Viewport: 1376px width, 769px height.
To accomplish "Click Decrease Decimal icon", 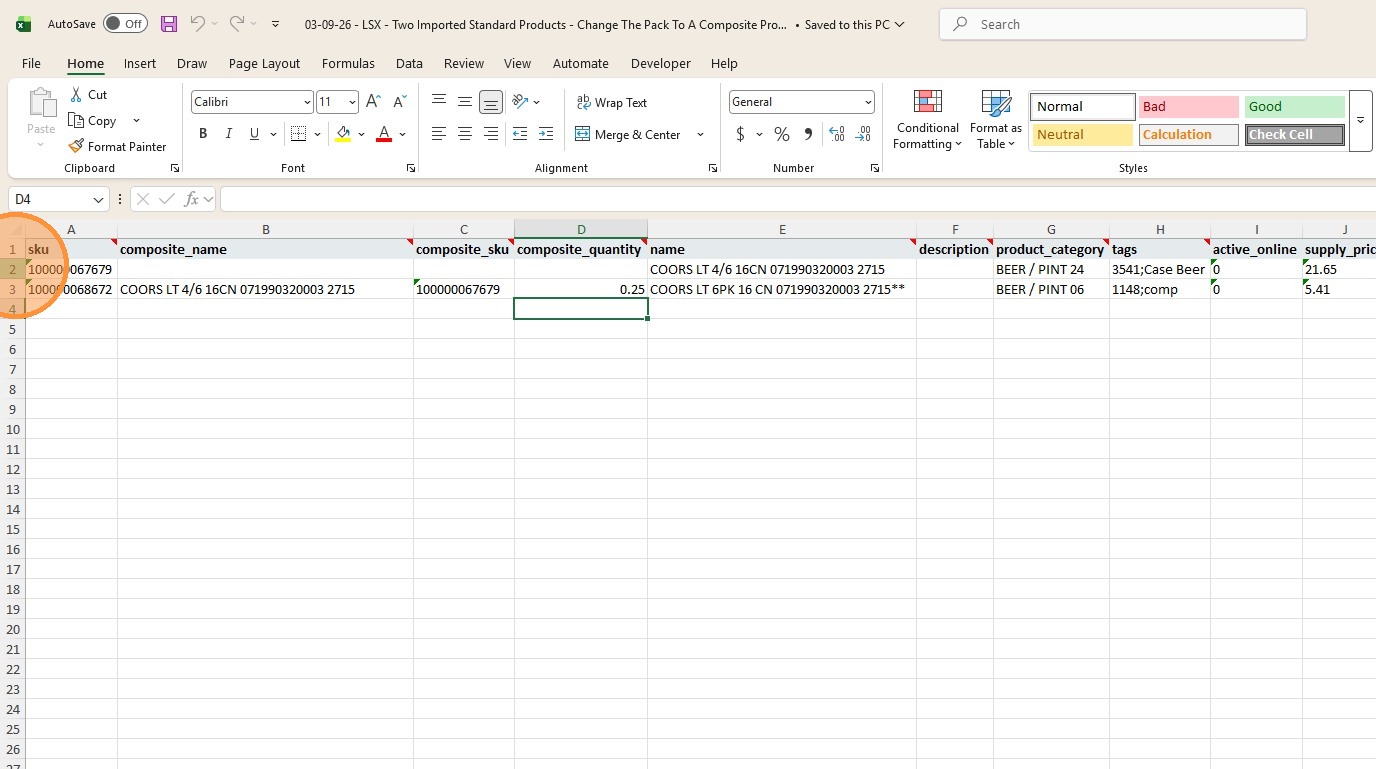I will 863,134.
